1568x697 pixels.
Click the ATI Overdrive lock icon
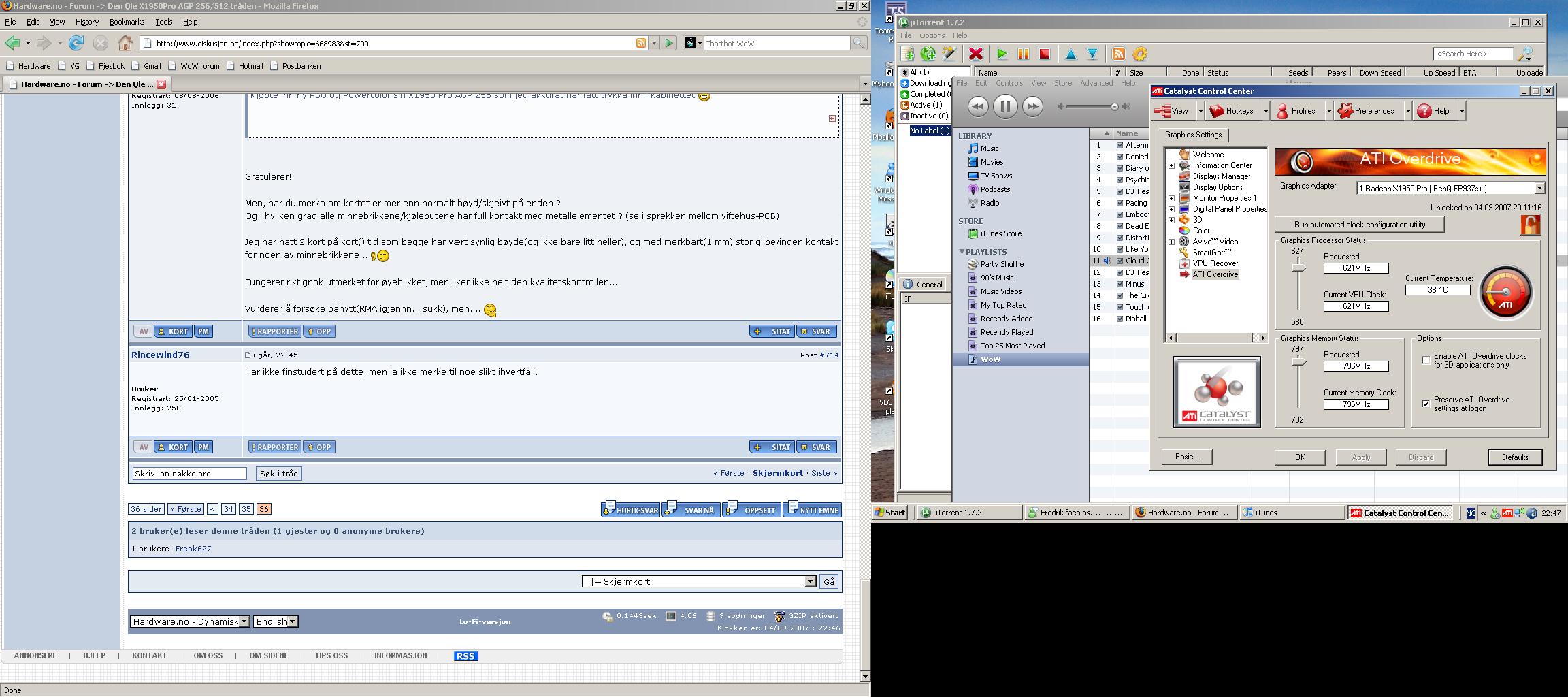click(1530, 225)
